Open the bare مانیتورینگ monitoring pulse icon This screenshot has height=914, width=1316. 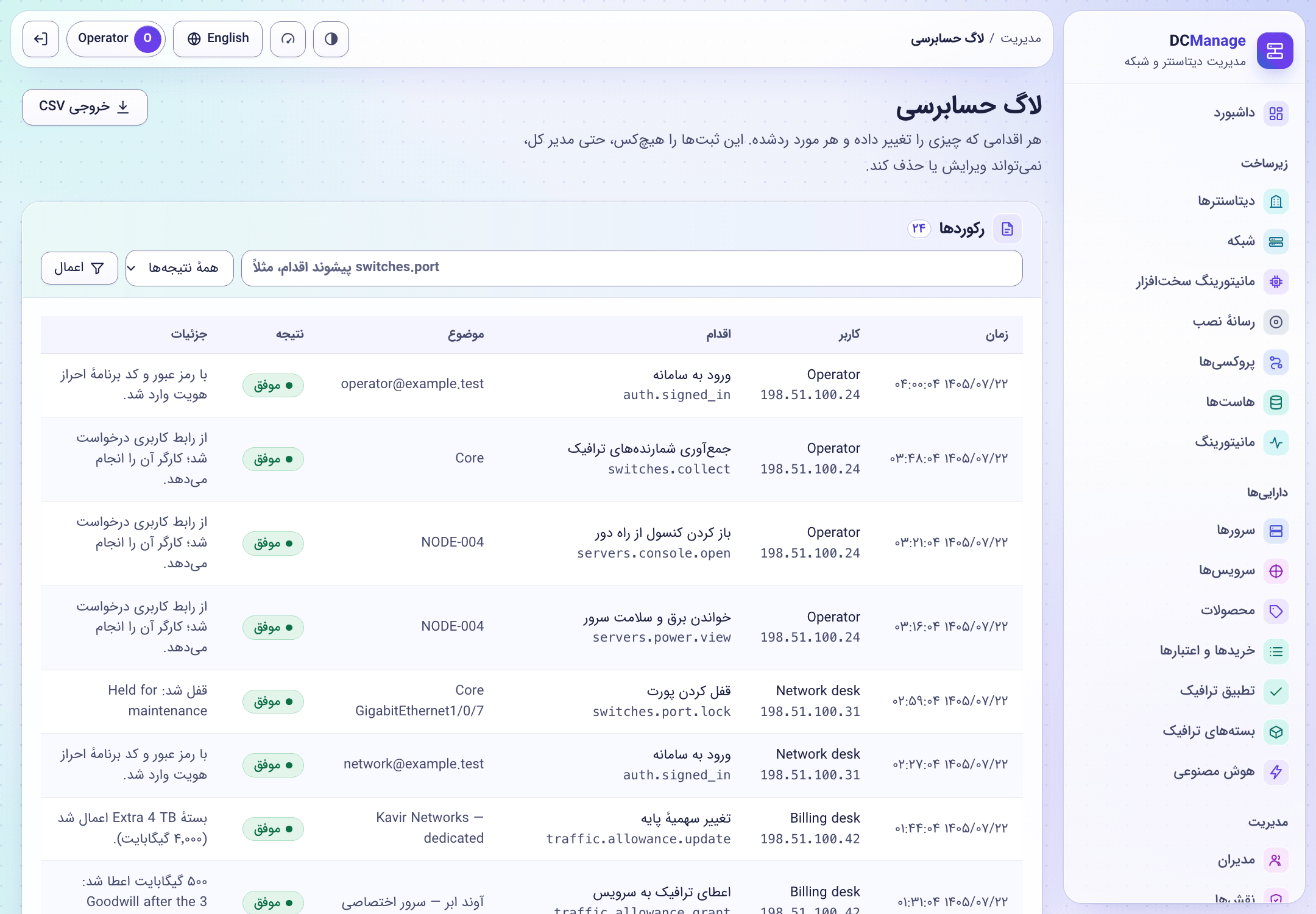[x=1276, y=442]
